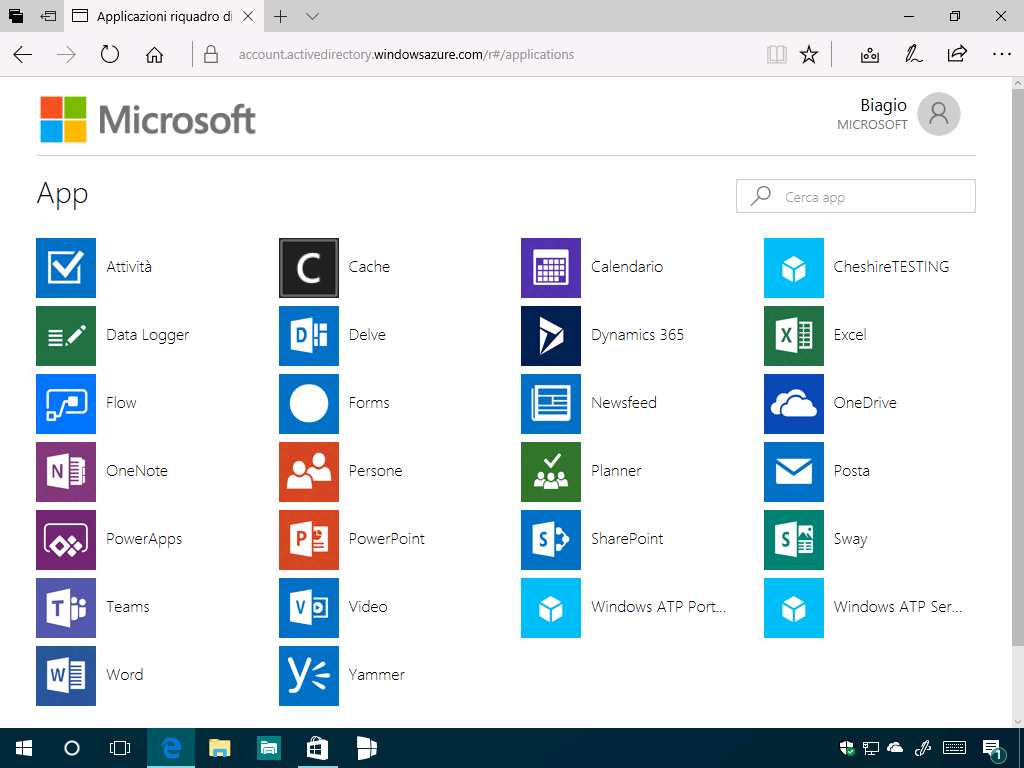Open the Action Center notifications

(993, 748)
